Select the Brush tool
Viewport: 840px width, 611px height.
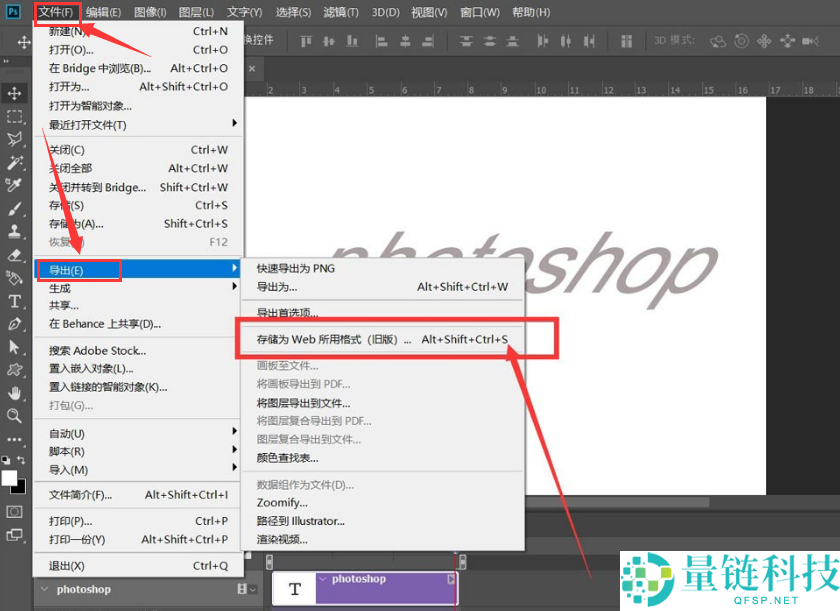pyautogui.click(x=15, y=209)
